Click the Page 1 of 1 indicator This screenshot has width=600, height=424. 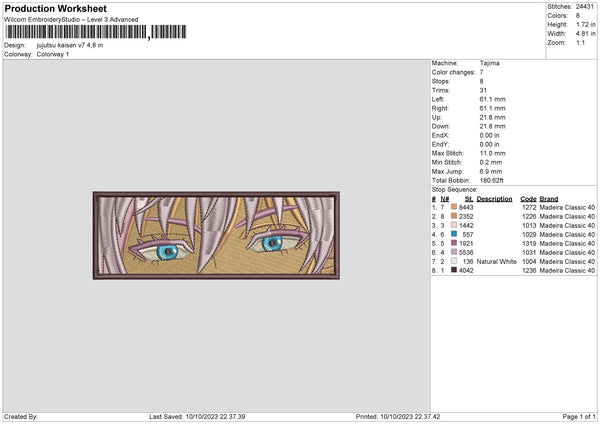click(579, 417)
